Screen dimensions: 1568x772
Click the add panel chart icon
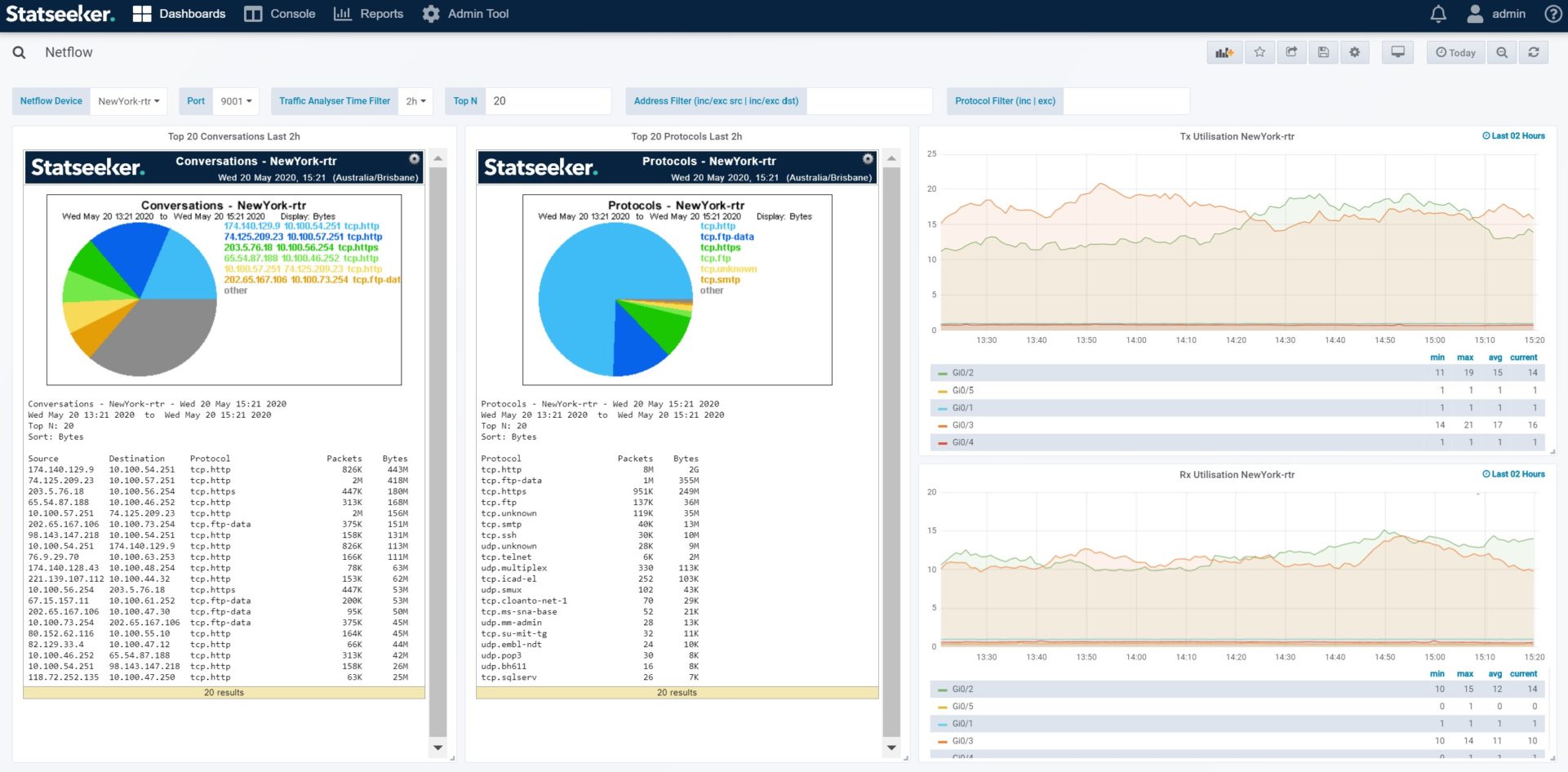(1224, 52)
